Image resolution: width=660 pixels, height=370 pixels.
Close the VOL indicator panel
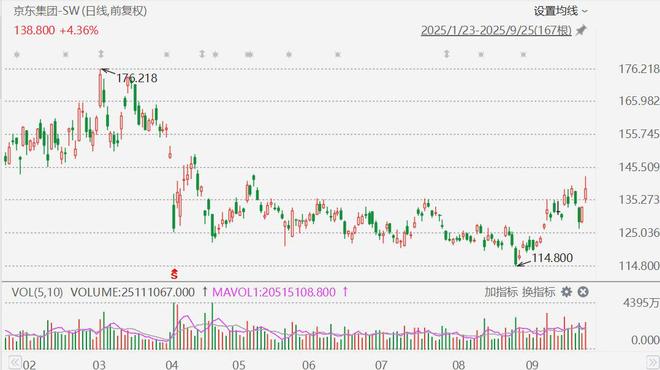pyautogui.click(x=583, y=292)
